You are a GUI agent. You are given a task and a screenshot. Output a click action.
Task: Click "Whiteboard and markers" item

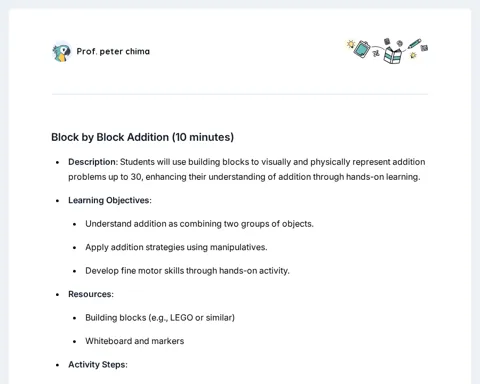point(135,341)
